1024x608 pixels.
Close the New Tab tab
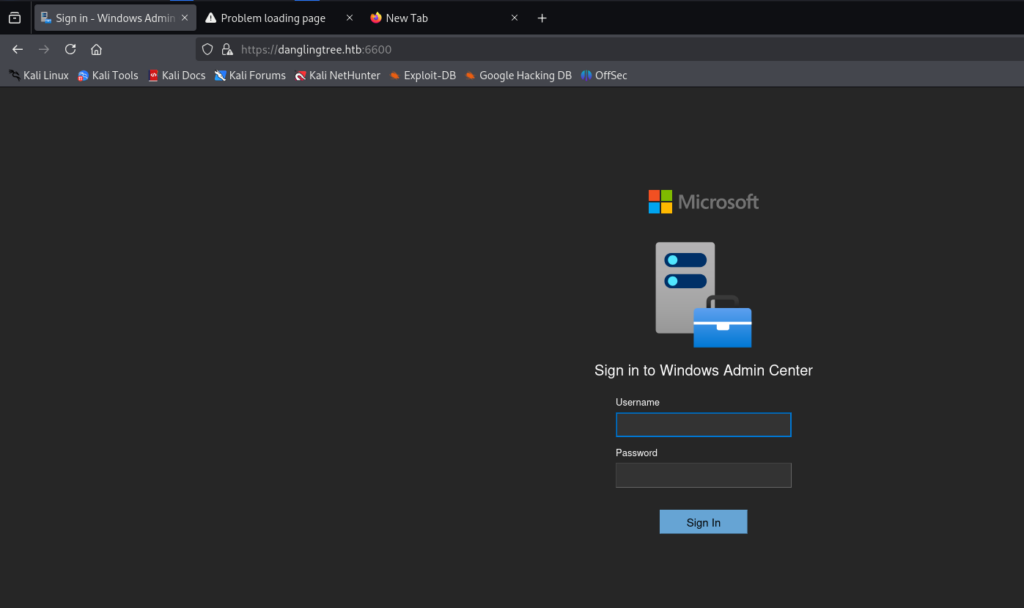(x=515, y=18)
